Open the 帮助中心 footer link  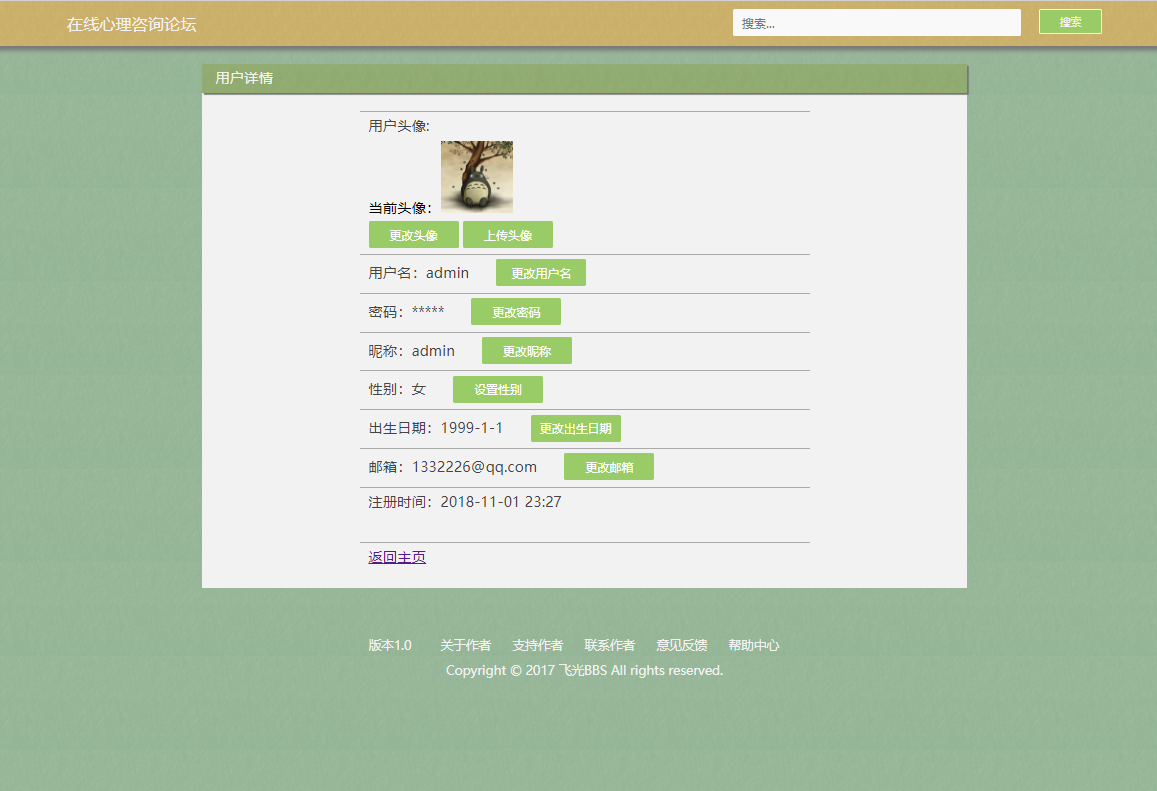pos(753,645)
